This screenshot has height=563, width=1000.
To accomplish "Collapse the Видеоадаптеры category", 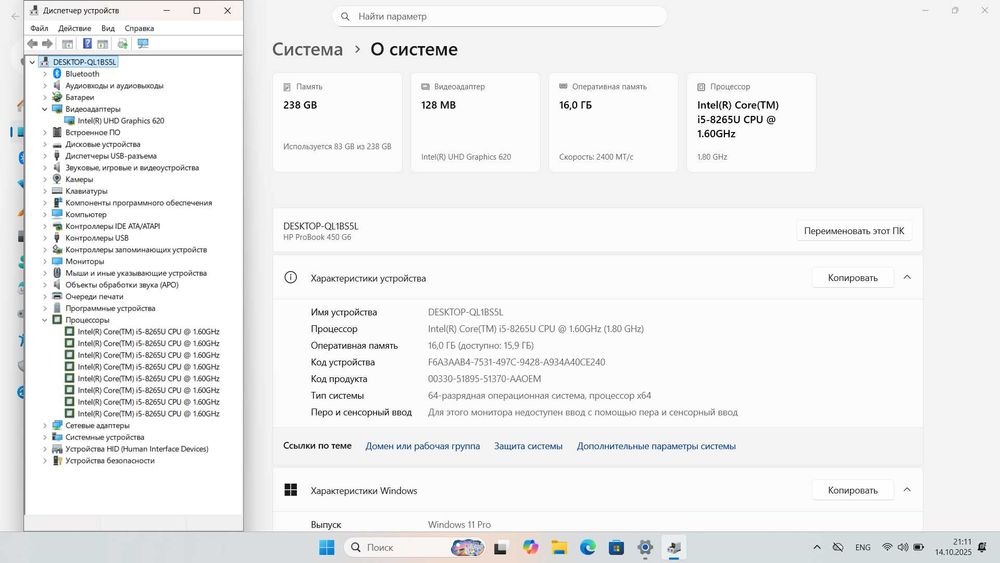I will [x=45, y=109].
